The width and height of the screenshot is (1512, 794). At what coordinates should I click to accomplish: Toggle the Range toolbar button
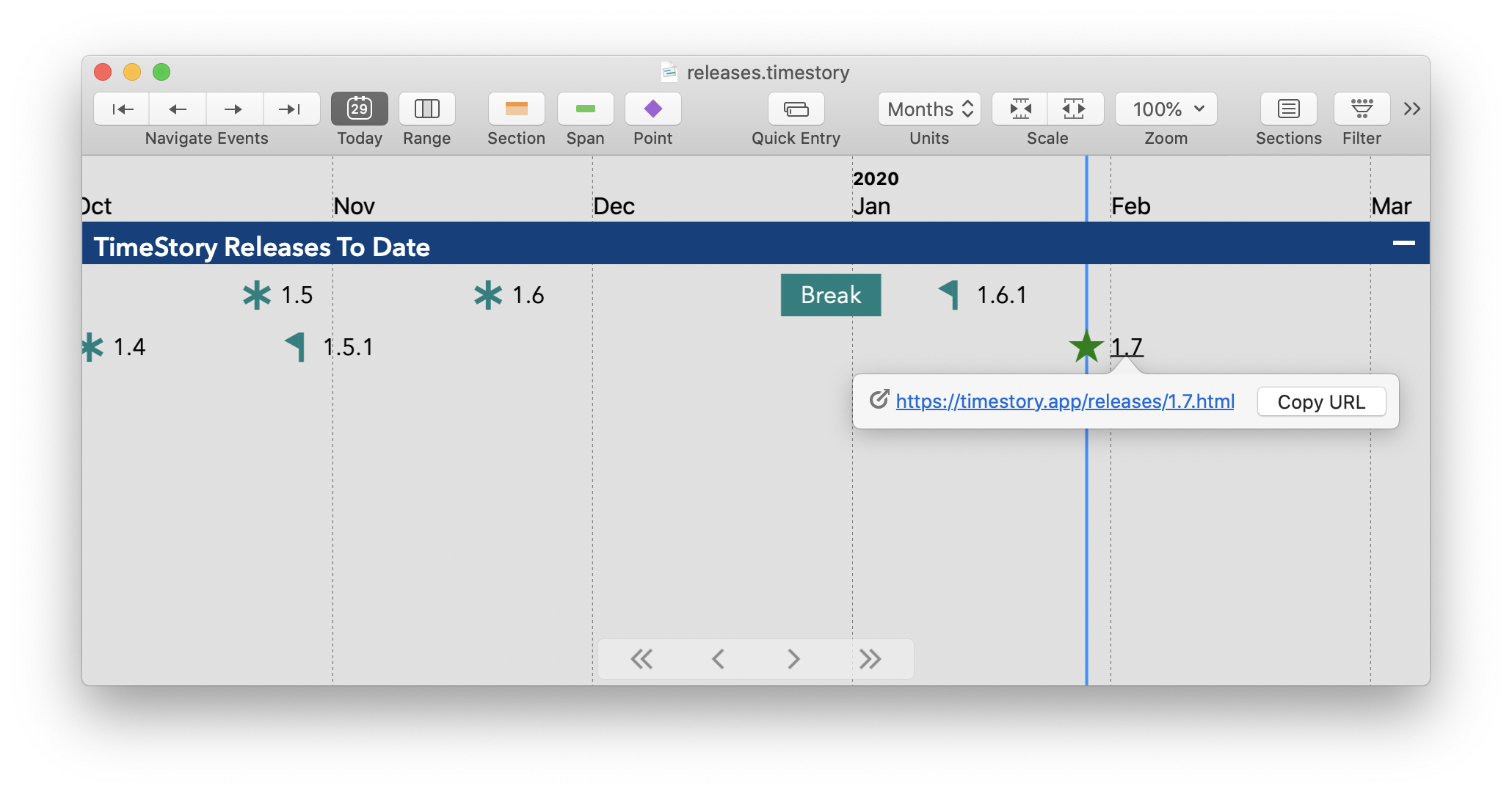tap(427, 109)
